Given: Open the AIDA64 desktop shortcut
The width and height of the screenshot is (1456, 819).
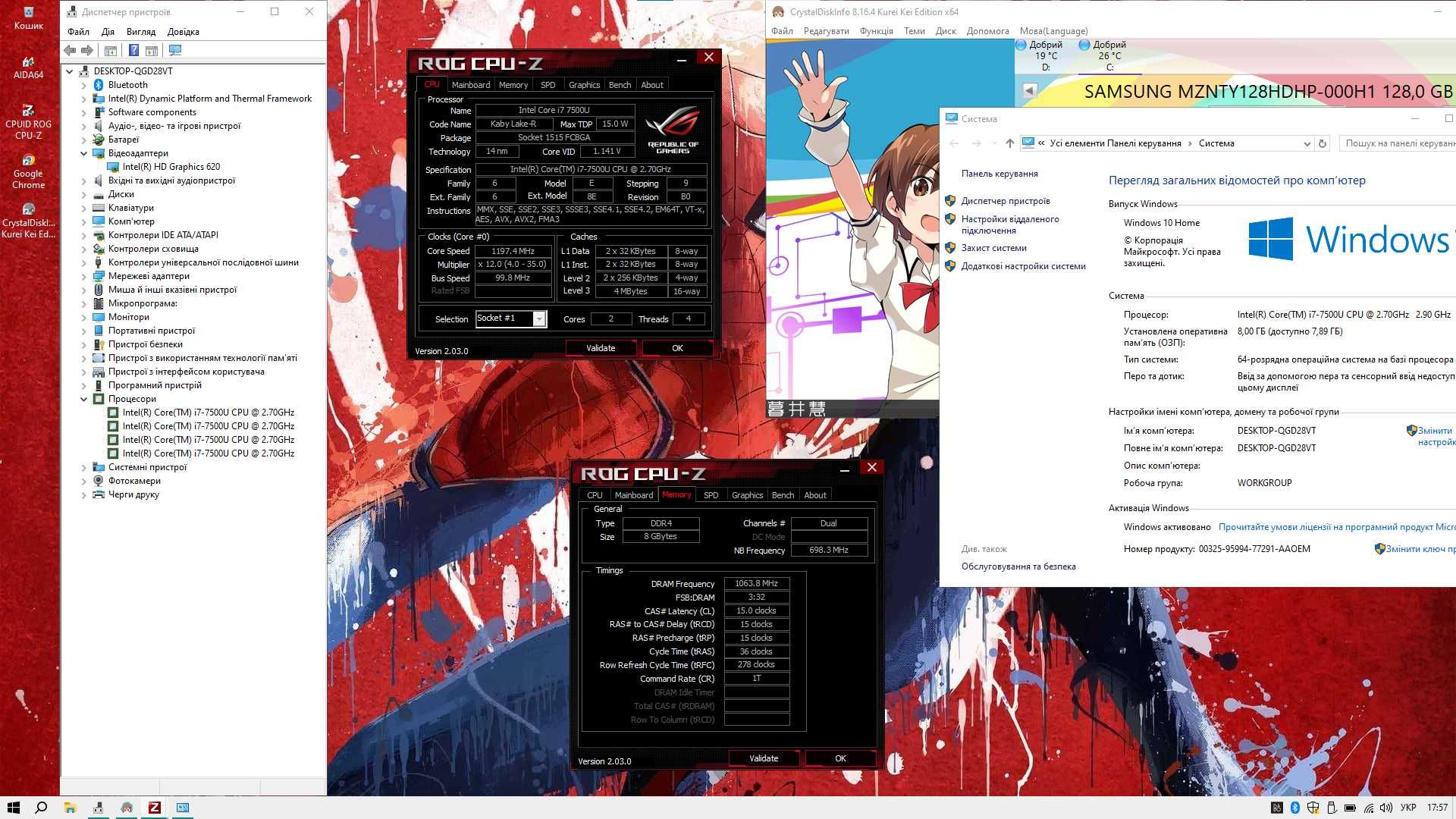Looking at the screenshot, I should 29,67.
